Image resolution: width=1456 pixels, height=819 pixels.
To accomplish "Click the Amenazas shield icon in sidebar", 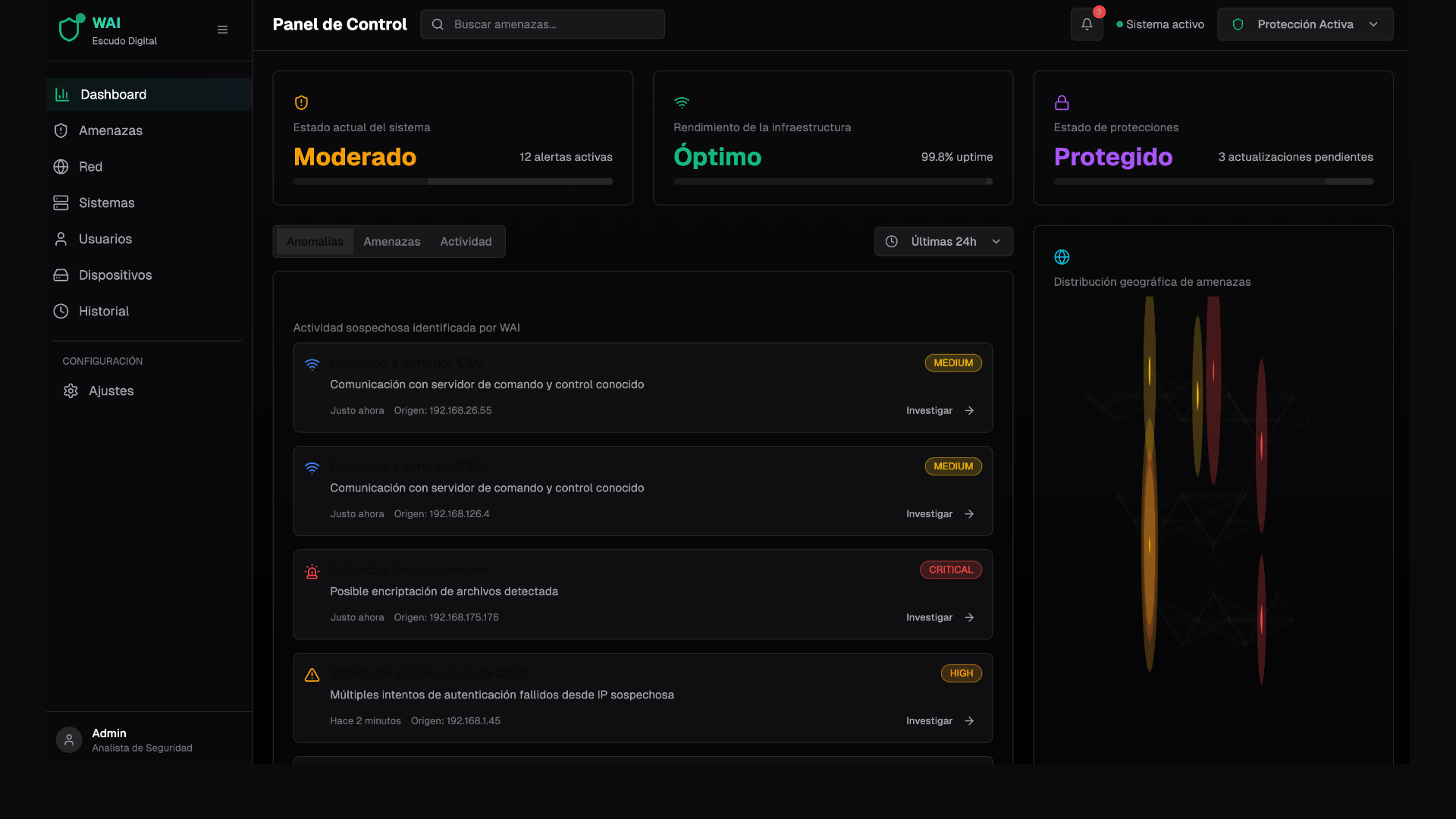I will pos(61,130).
